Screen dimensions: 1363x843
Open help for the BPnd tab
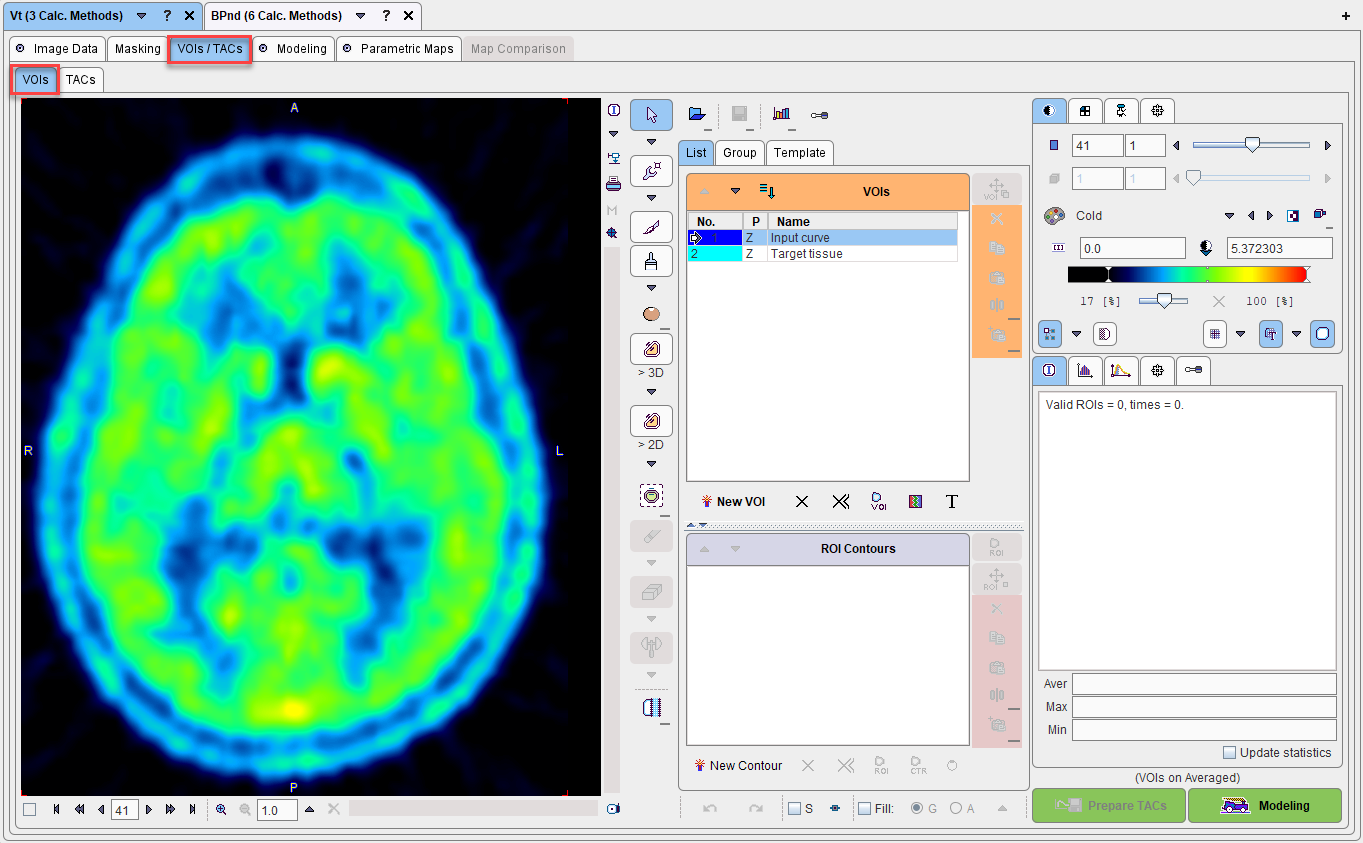coord(386,16)
